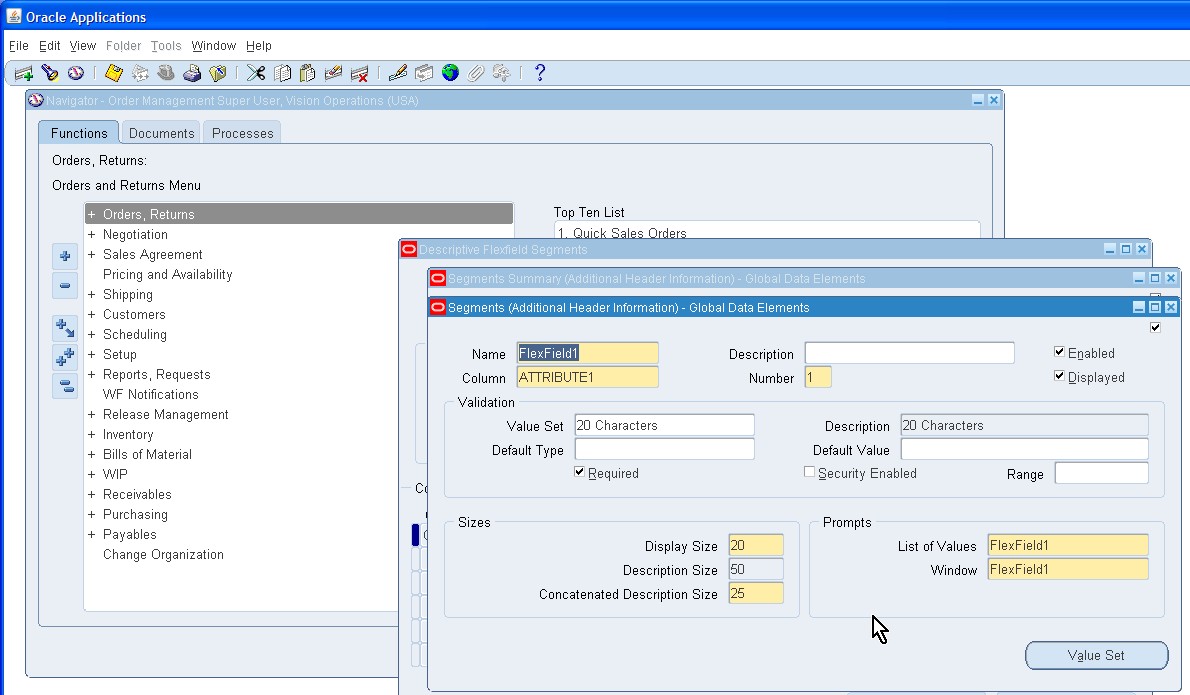1190x695 pixels.
Task: Expand the Setup tree node
Action: click(91, 354)
